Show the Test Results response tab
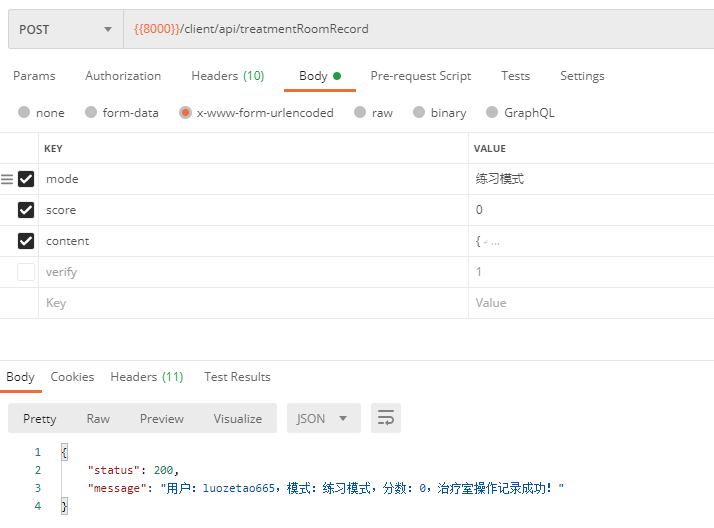Viewport: 714px width, 528px height. point(237,377)
